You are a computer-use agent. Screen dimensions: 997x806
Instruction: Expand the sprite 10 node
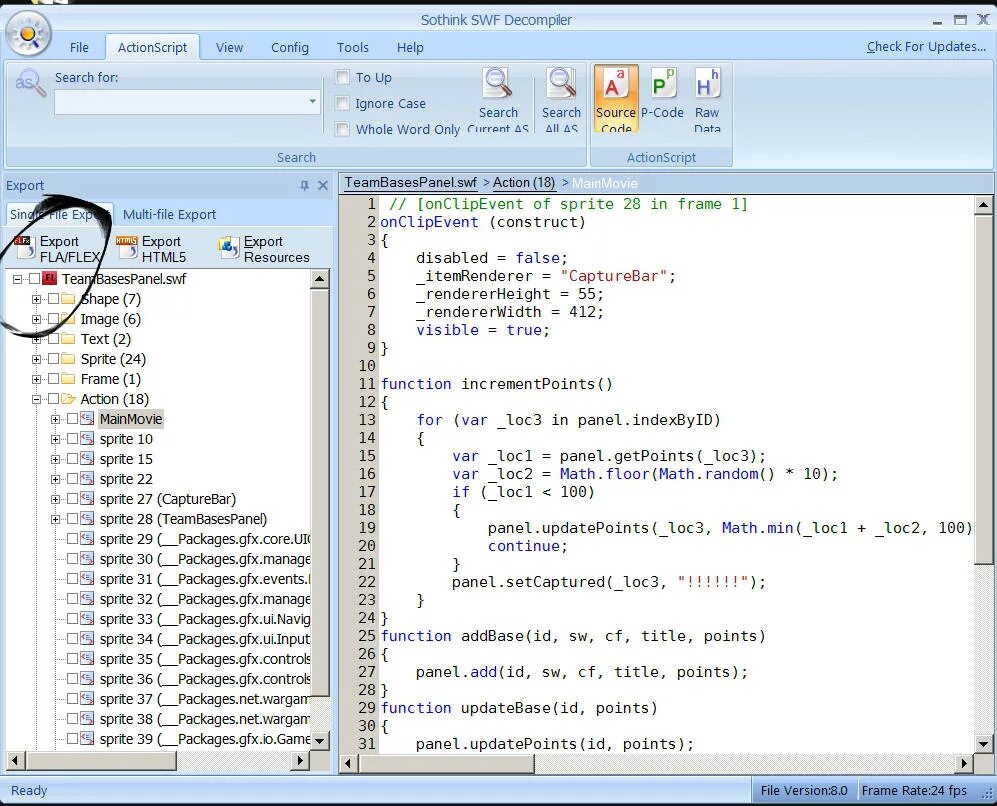coord(55,439)
